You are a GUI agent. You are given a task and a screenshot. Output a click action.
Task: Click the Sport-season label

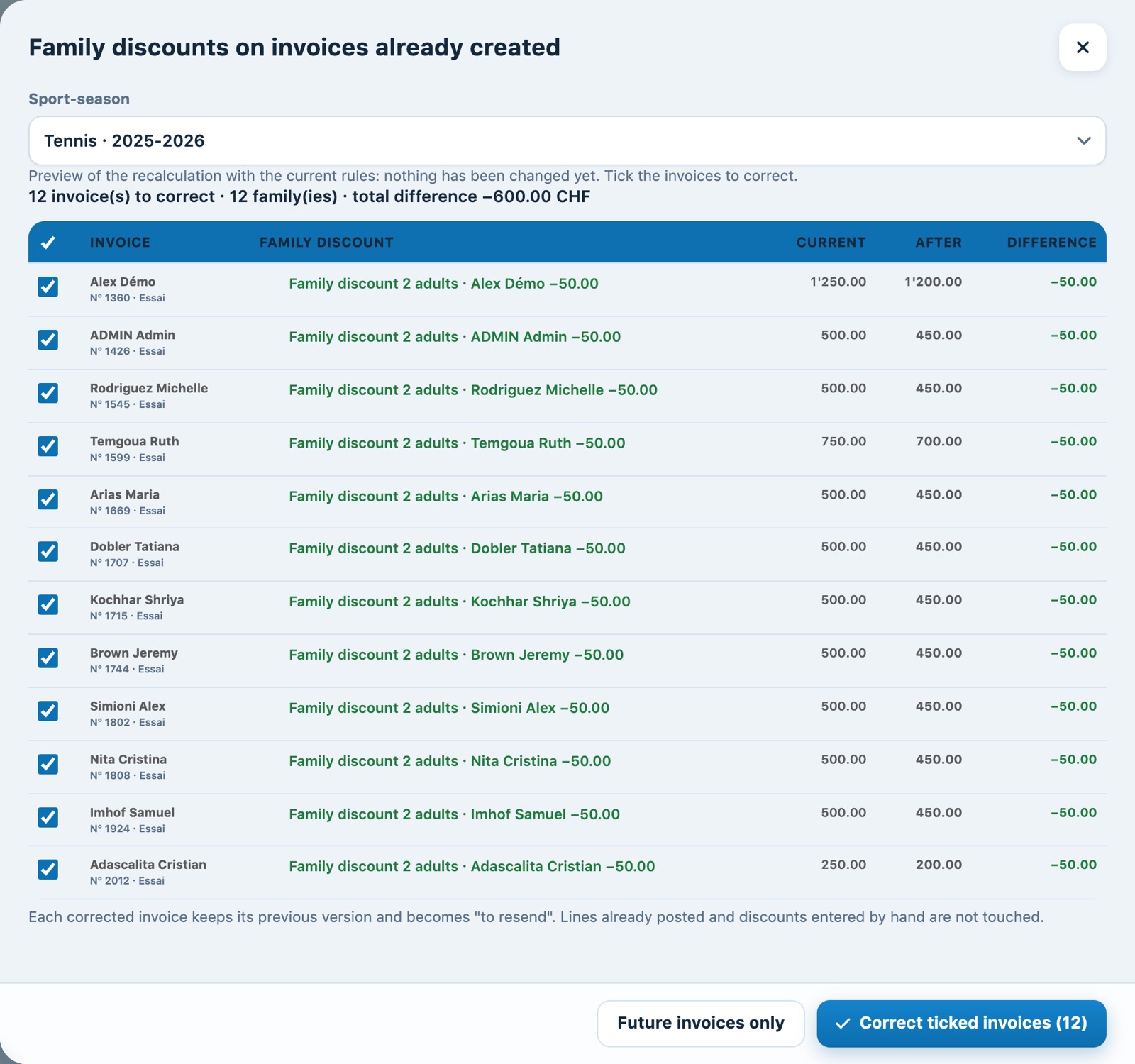pyautogui.click(x=79, y=99)
